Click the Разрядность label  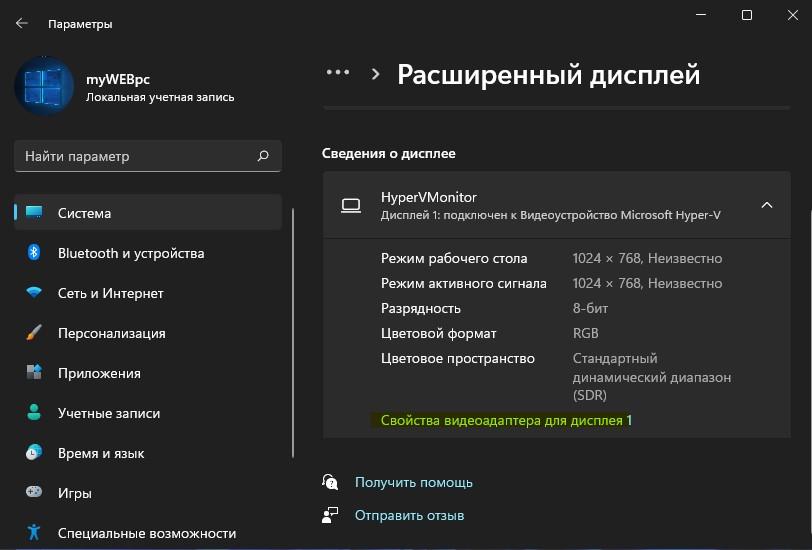(x=420, y=308)
